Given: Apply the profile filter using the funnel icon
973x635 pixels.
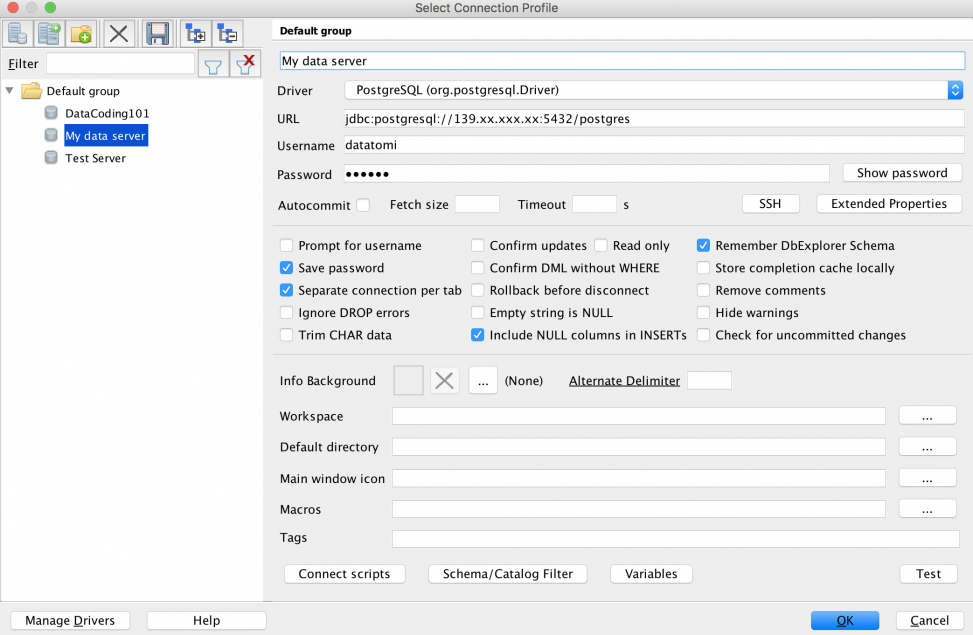Looking at the screenshot, I should pos(212,65).
